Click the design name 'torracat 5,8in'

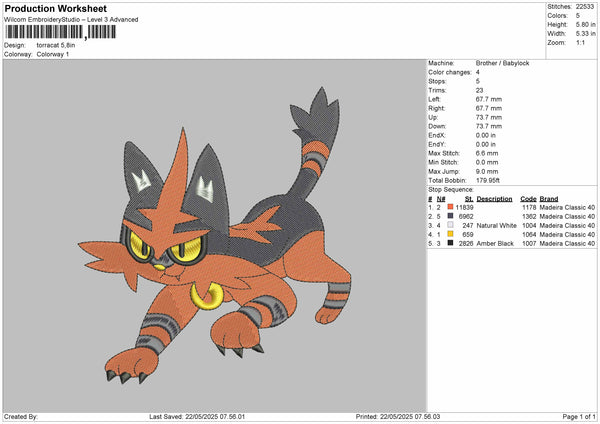coord(56,45)
